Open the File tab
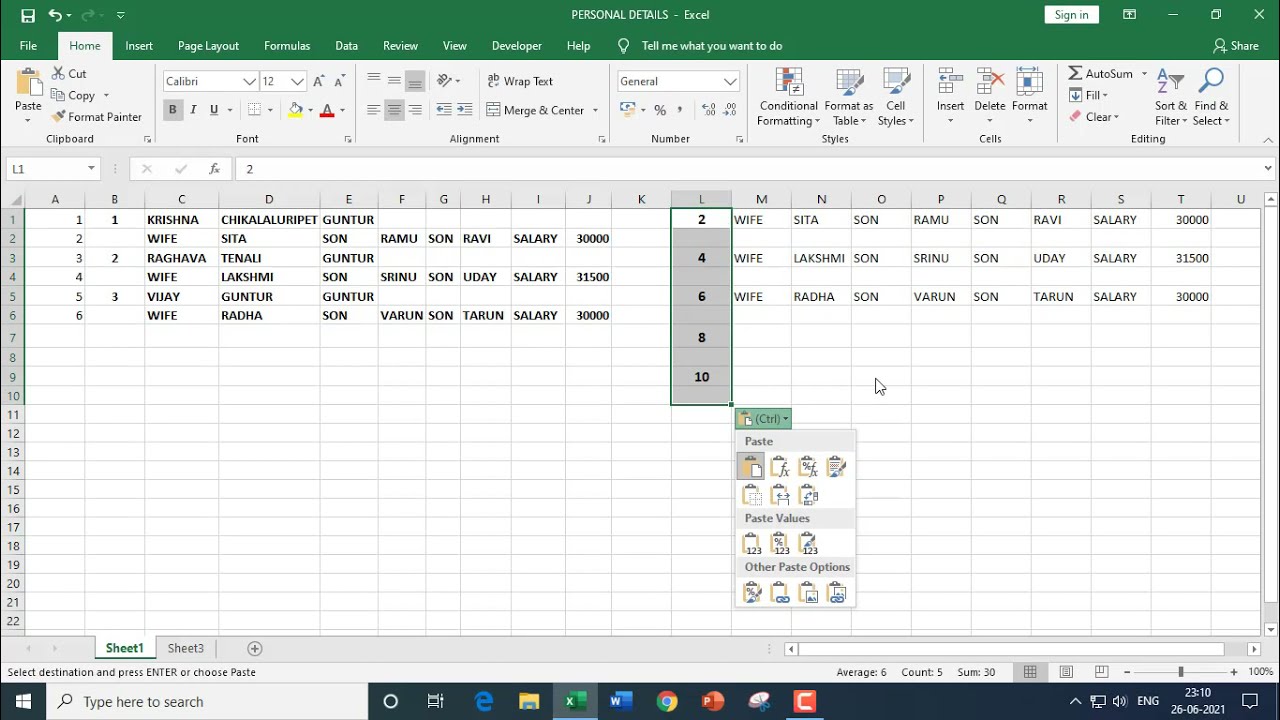 [28, 46]
